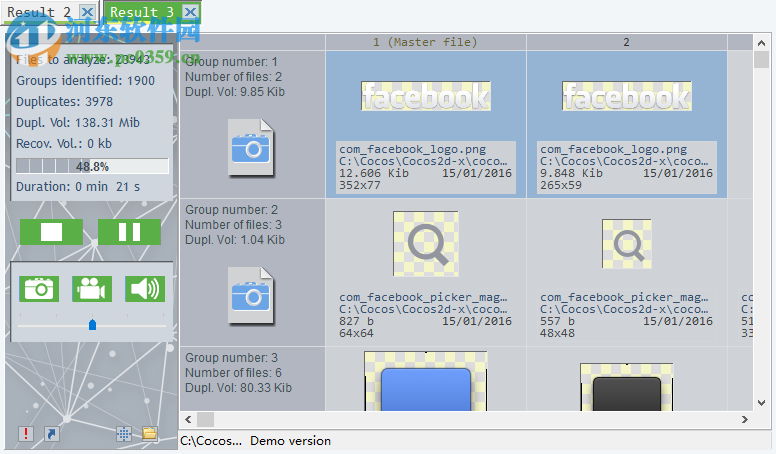
Task: Click the vertical scrollbar down arrow
Action: 761,403
